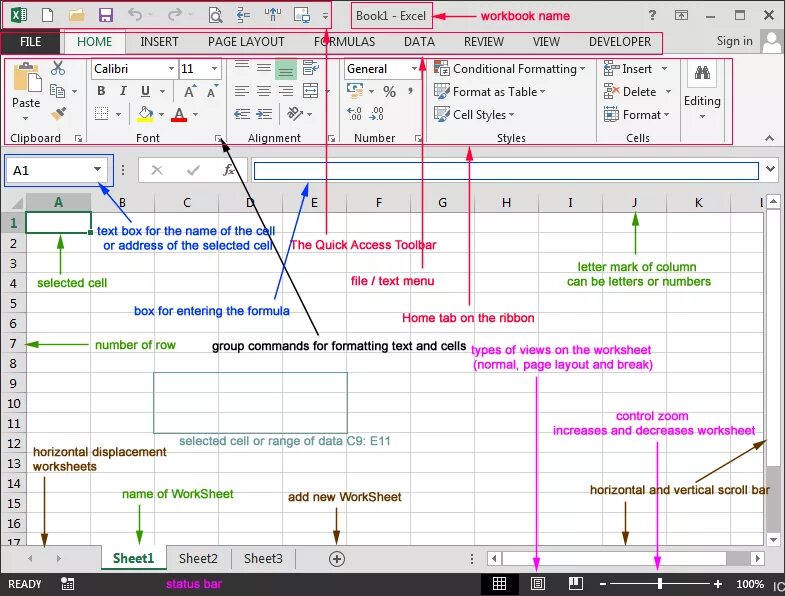The width and height of the screenshot is (785, 596).
Task: Toggle Underline formatting
Action: [x=145, y=91]
